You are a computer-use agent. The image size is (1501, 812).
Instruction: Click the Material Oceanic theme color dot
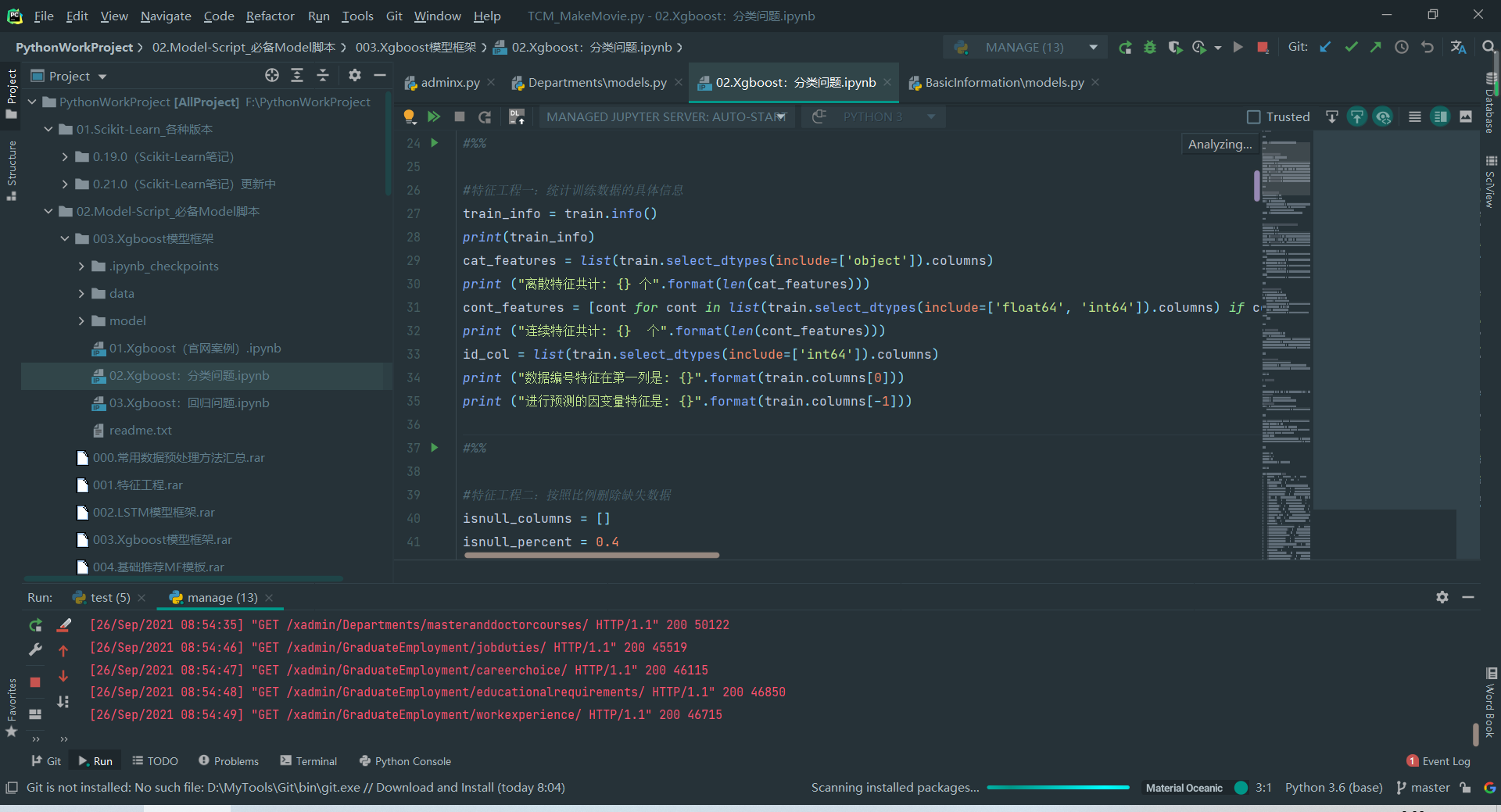(x=1241, y=788)
